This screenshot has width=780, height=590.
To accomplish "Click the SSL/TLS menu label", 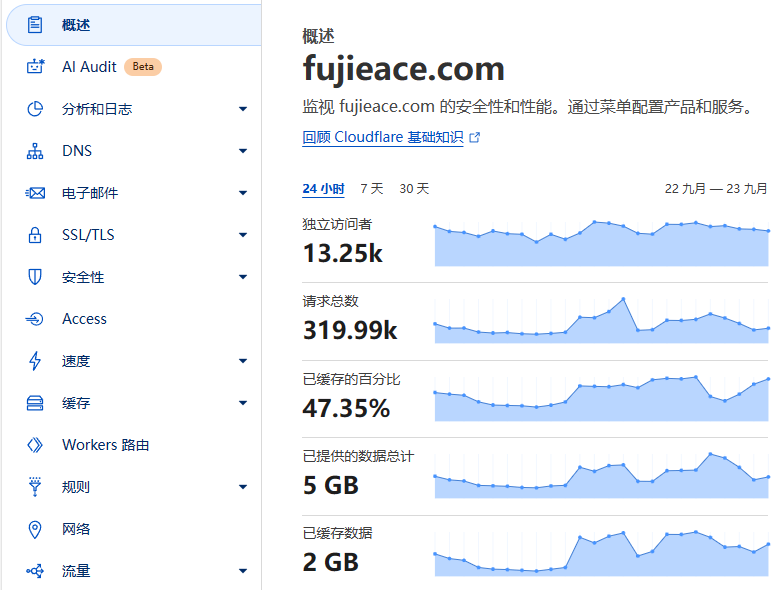I will click(88, 235).
